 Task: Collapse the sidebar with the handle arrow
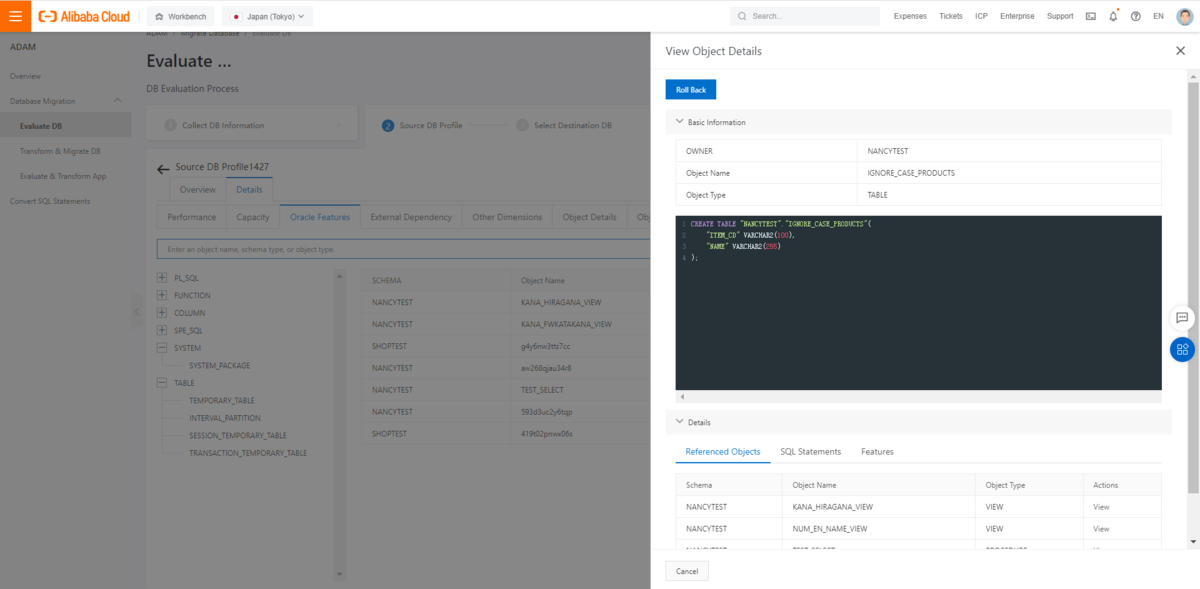click(x=136, y=312)
